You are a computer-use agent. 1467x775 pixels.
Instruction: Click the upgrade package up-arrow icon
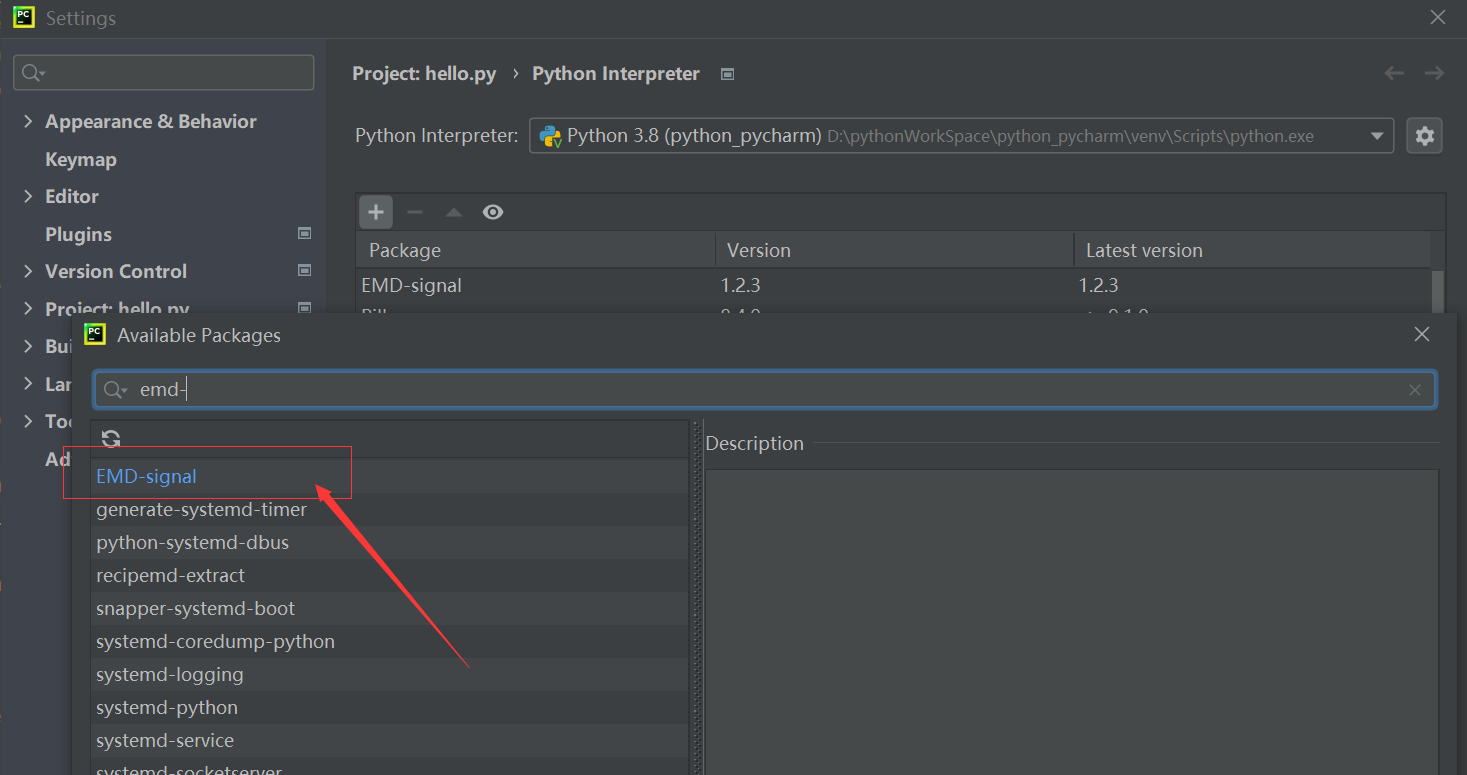(454, 212)
